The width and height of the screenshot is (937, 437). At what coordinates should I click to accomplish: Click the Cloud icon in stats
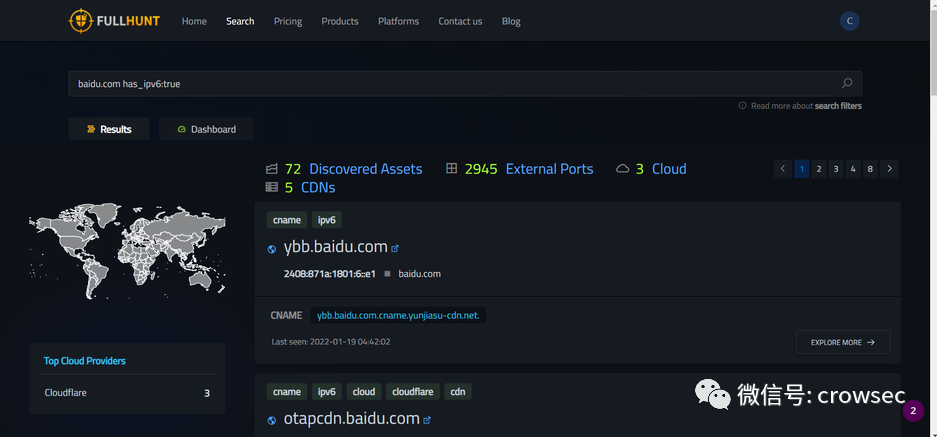[623, 169]
